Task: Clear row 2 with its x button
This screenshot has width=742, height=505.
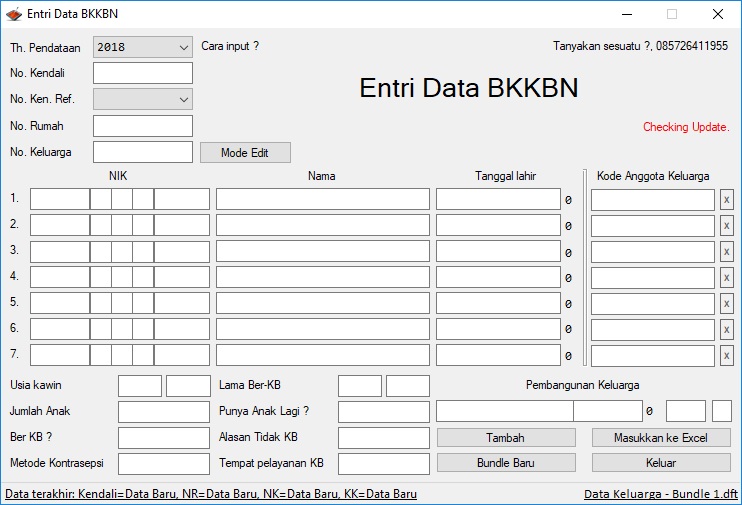Action: point(726,226)
